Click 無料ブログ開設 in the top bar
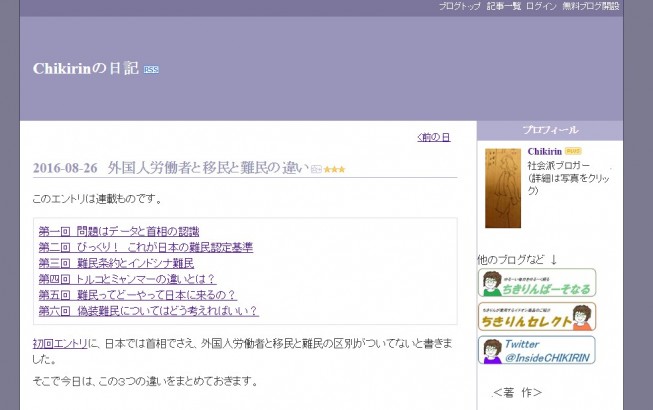The image size is (653, 410). coord(591,6)
